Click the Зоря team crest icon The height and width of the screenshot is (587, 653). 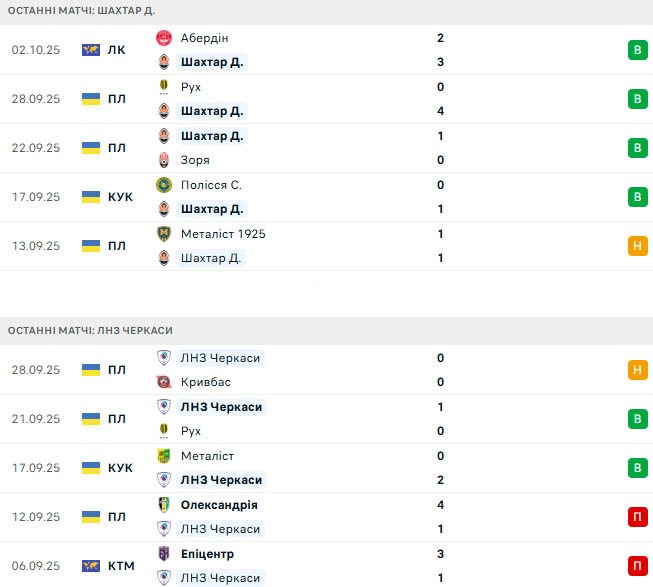164,160
